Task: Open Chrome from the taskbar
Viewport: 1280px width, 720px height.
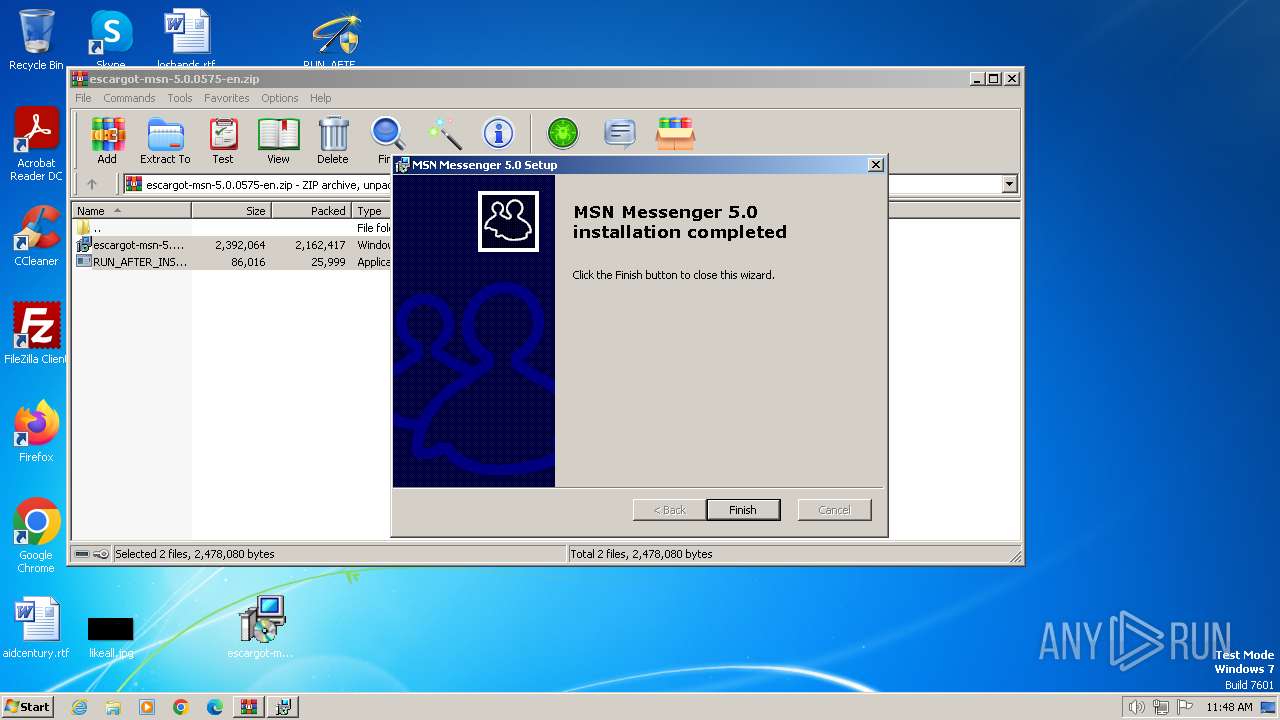Action: click(181, 707)
